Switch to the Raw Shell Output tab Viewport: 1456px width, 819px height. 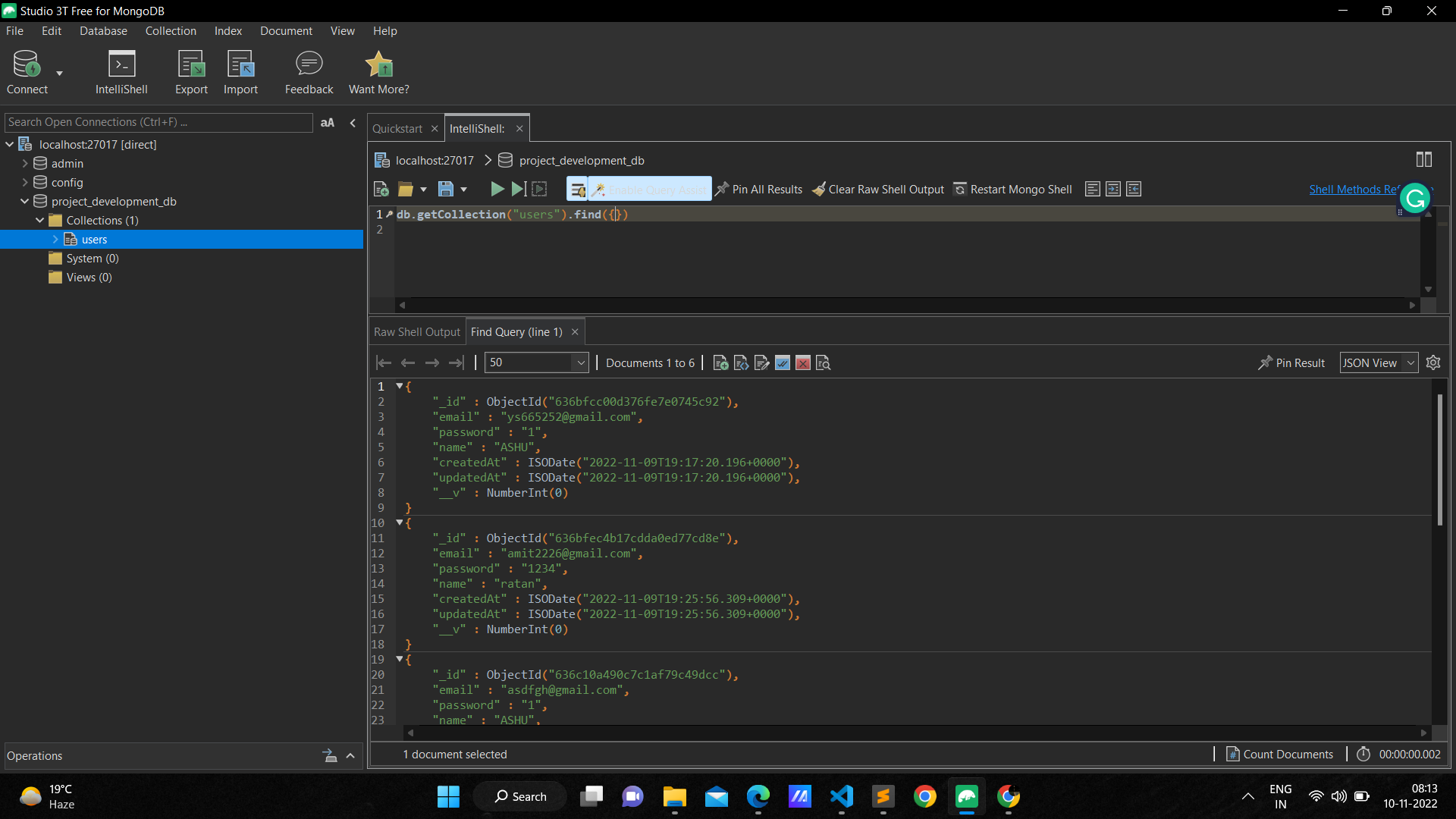coord(416,331)
